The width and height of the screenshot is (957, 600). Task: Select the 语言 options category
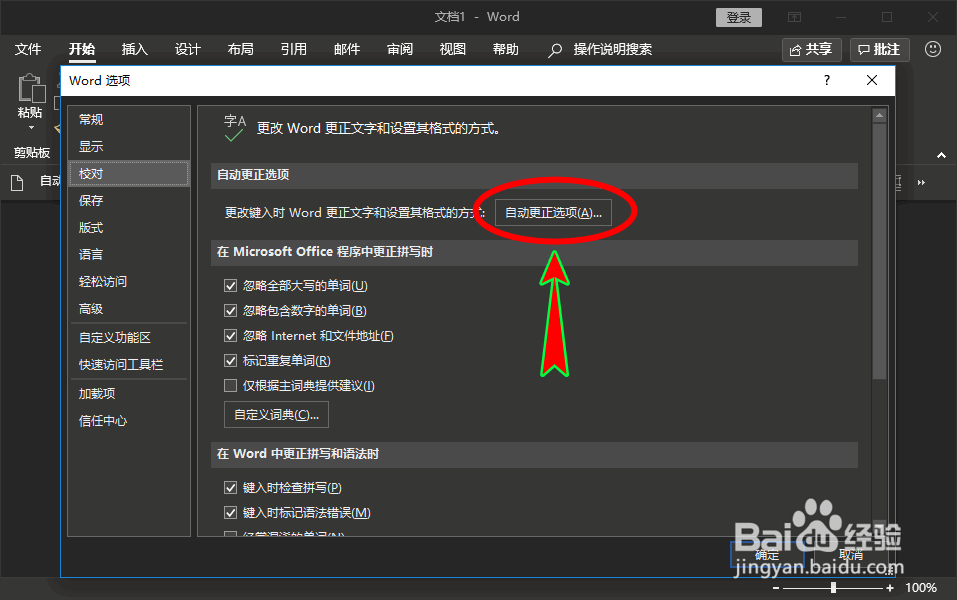(x=129, y=255)
